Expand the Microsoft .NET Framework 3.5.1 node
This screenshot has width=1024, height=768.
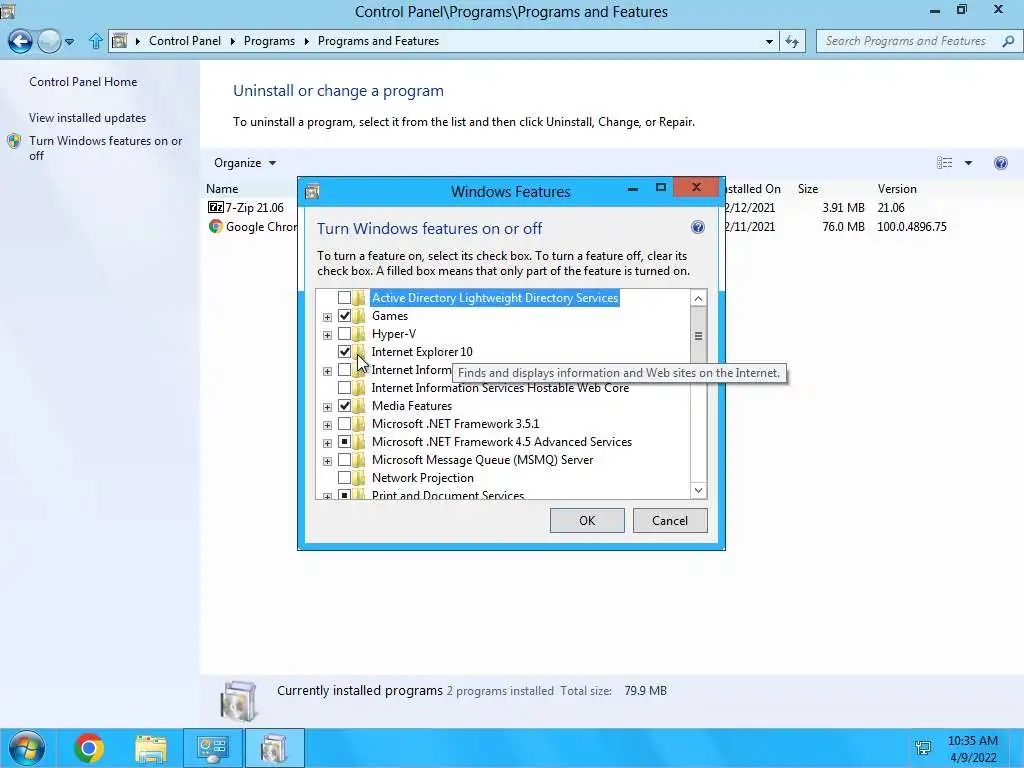(327, 425)
